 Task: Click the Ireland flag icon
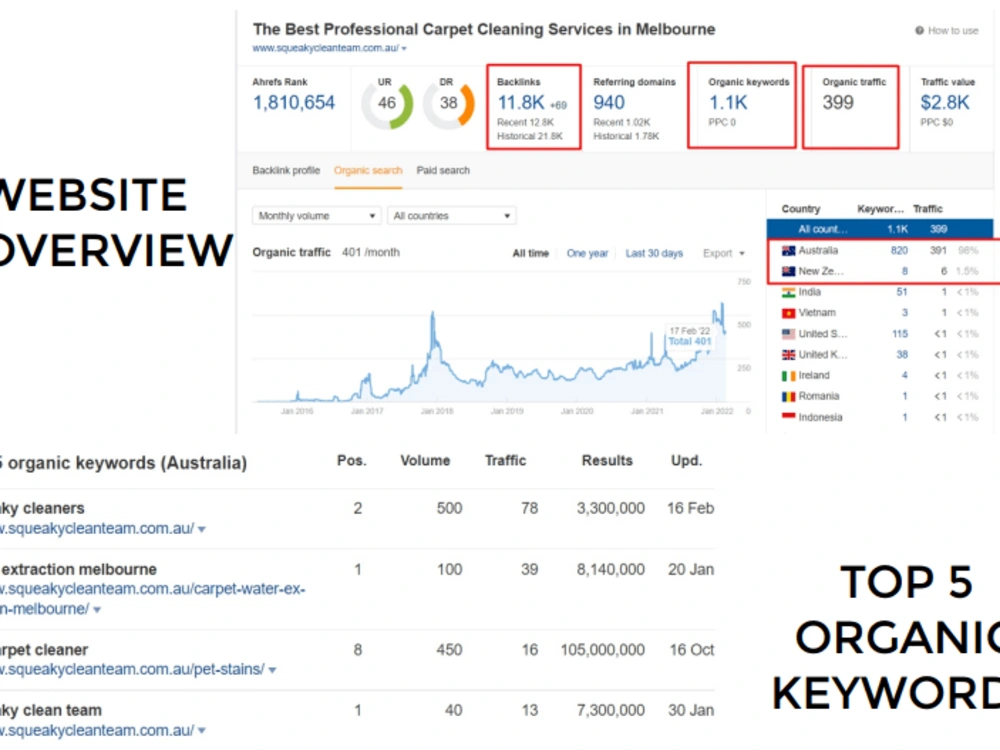pyautogui.click(x=788, y=376)
